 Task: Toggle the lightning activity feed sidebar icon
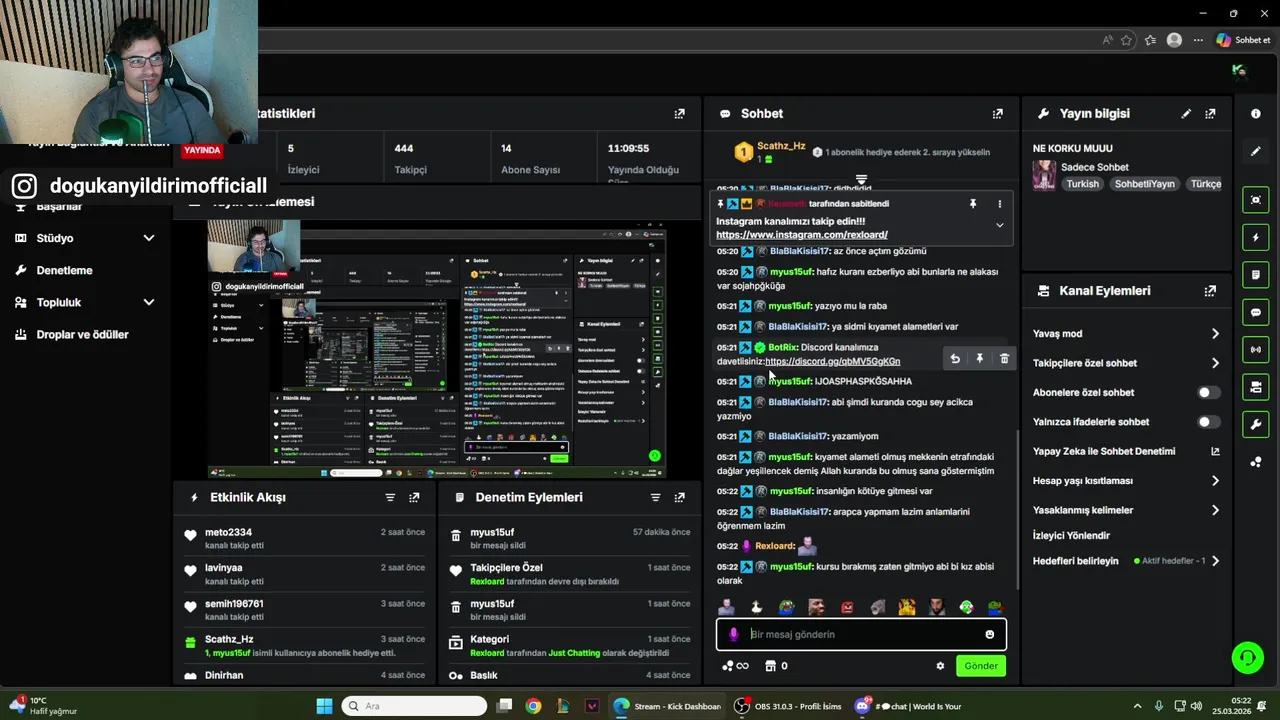pyautogui.click(x=1256, y=238)
